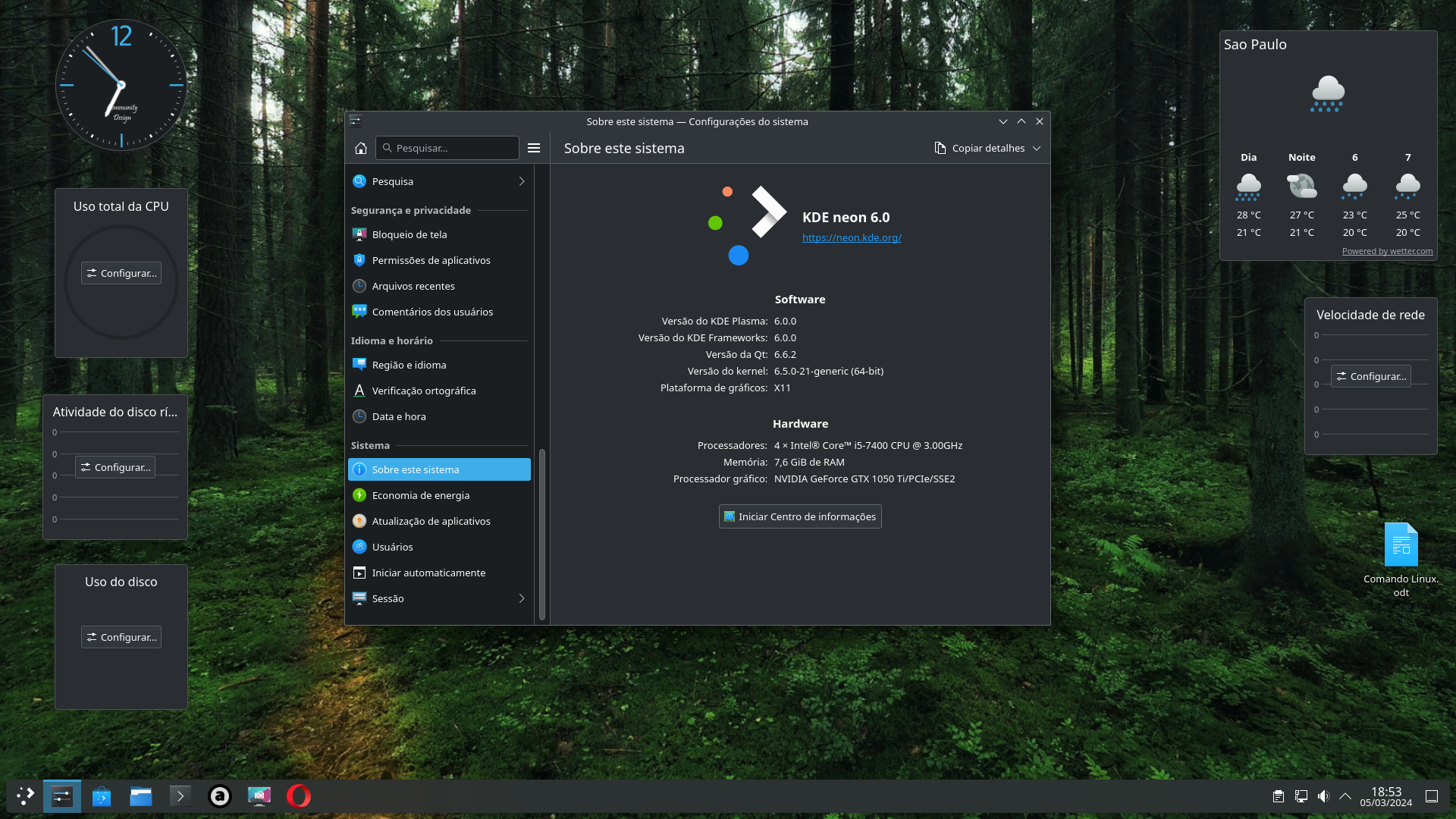Click the Região e idioma flag icon

(x=359, y=365)
